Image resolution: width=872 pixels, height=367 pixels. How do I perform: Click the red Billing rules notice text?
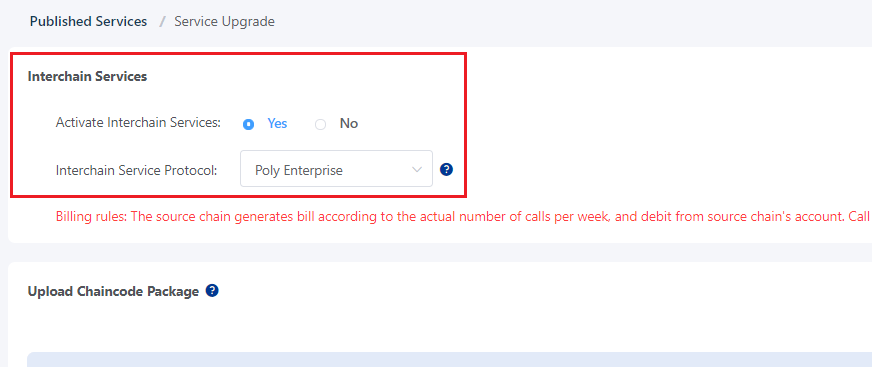tap(464, 216)
